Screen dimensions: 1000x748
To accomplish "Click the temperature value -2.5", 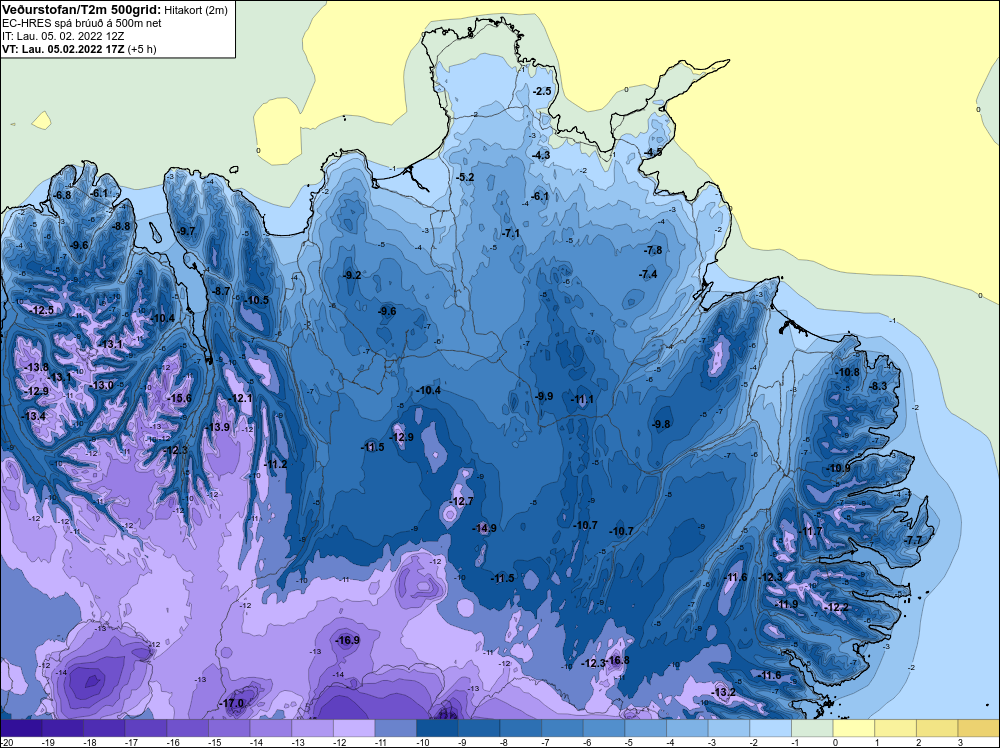I will [541, 91].
